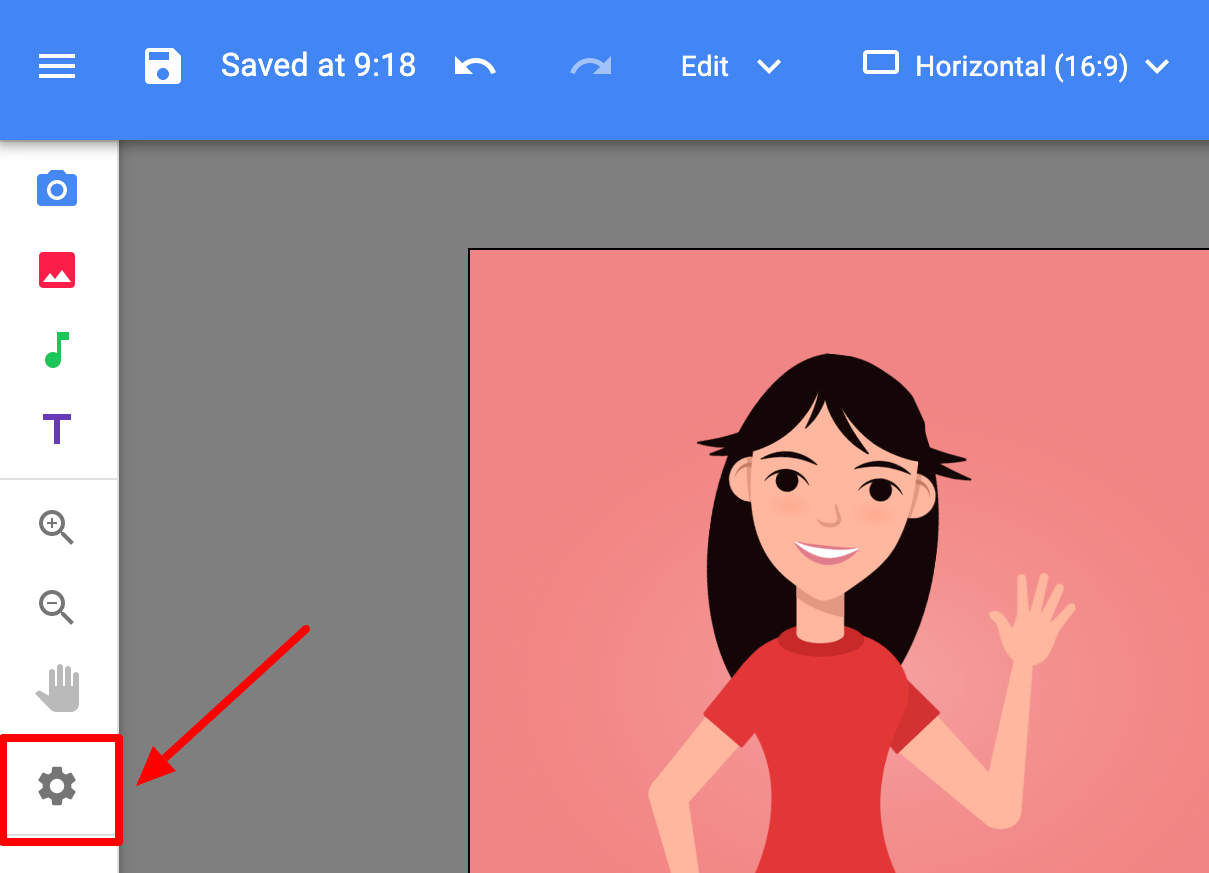
Task: Open the camera capture tool
Action: 57,188
